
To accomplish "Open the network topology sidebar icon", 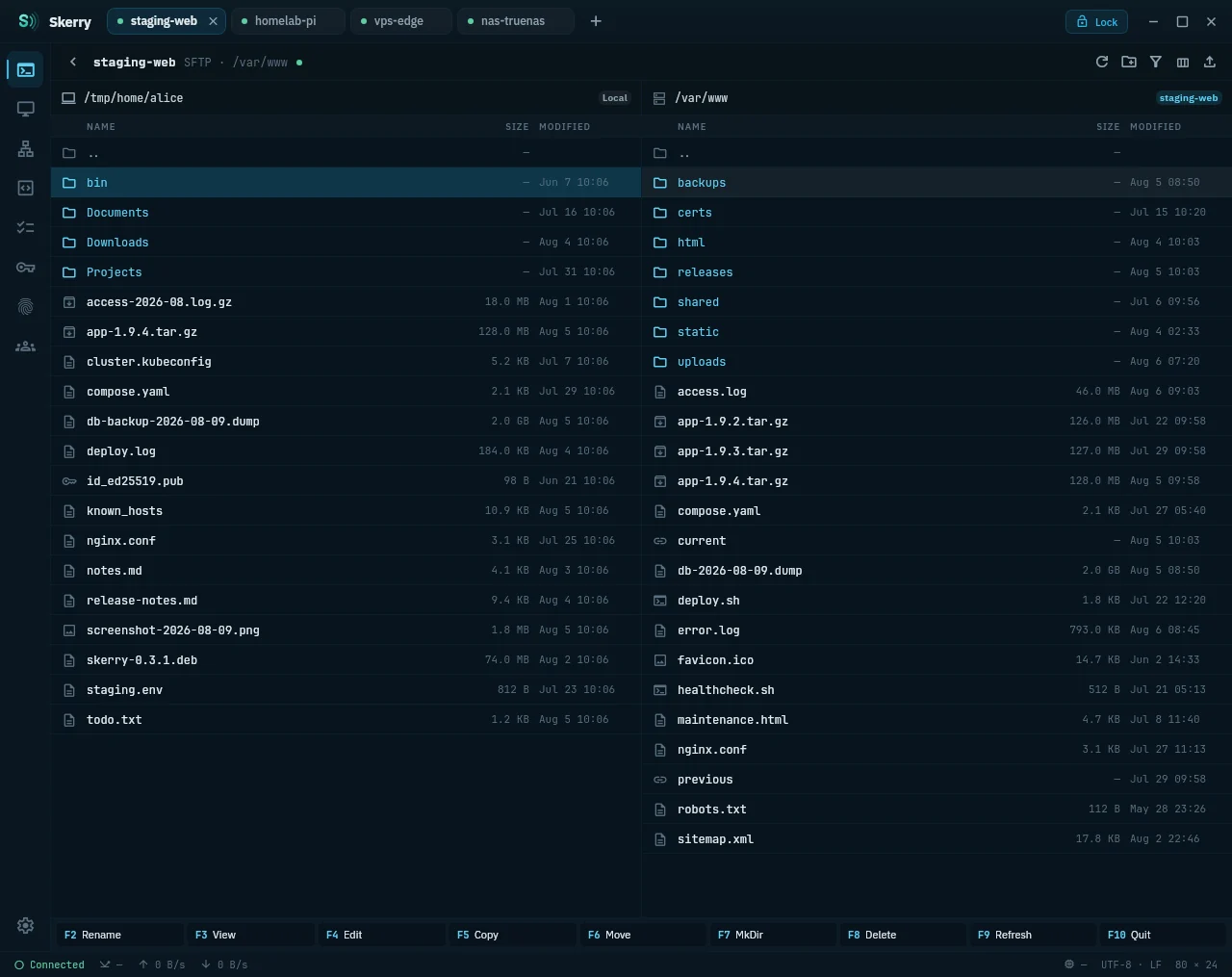I will click(x=26, y=149).
